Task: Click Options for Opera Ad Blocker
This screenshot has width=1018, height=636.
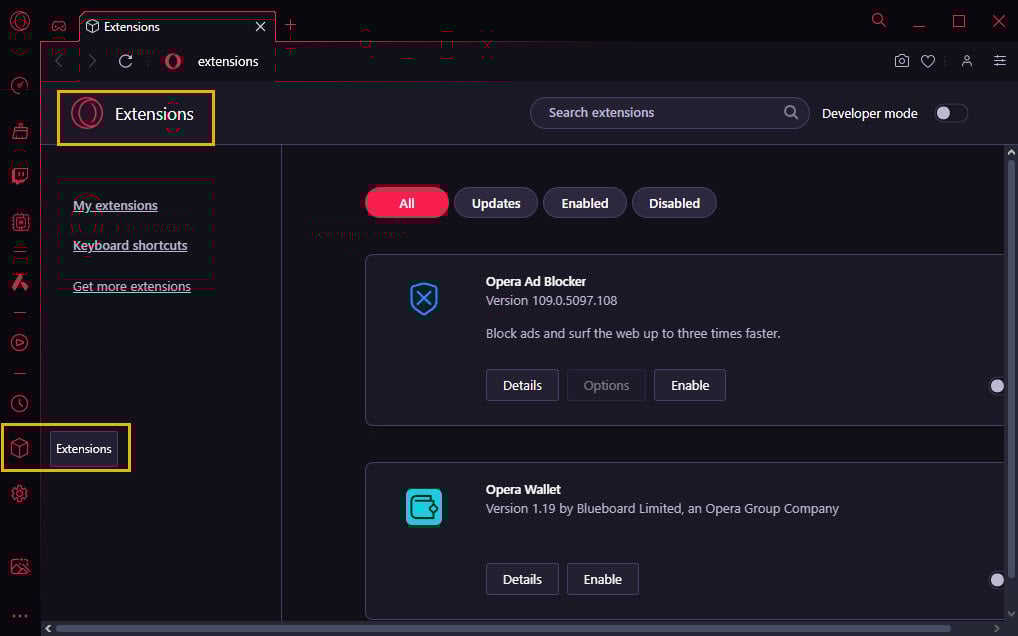Action: [x=606, y=385]
